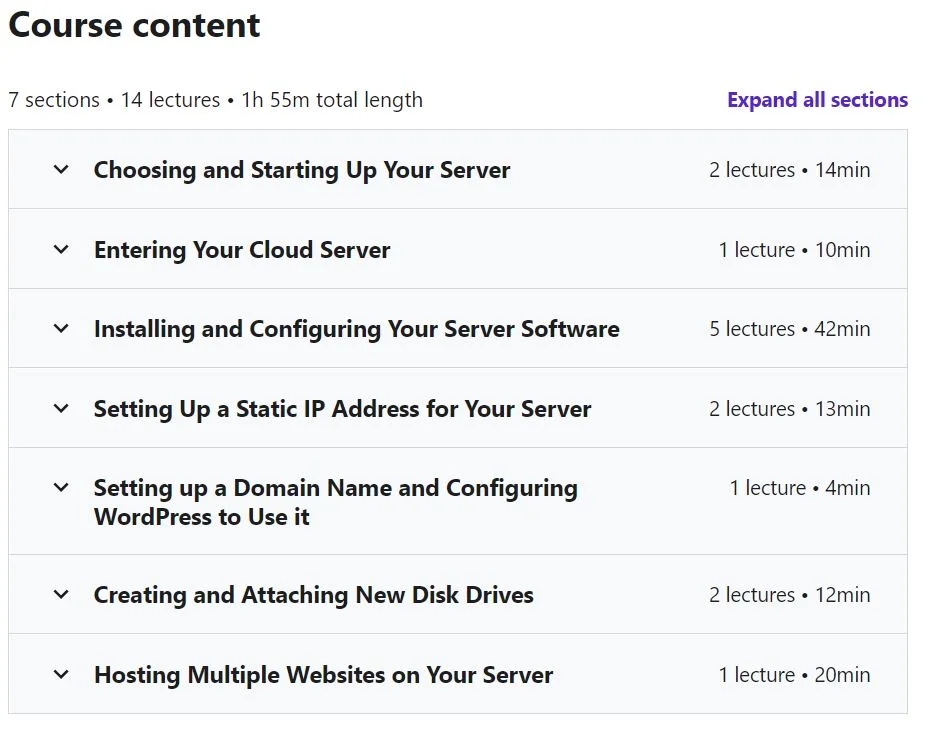Expand chevron for Setting up a Domain Name
Image resolution: width=926 pixels, height=737 pixels.
(x=61, y=487)
